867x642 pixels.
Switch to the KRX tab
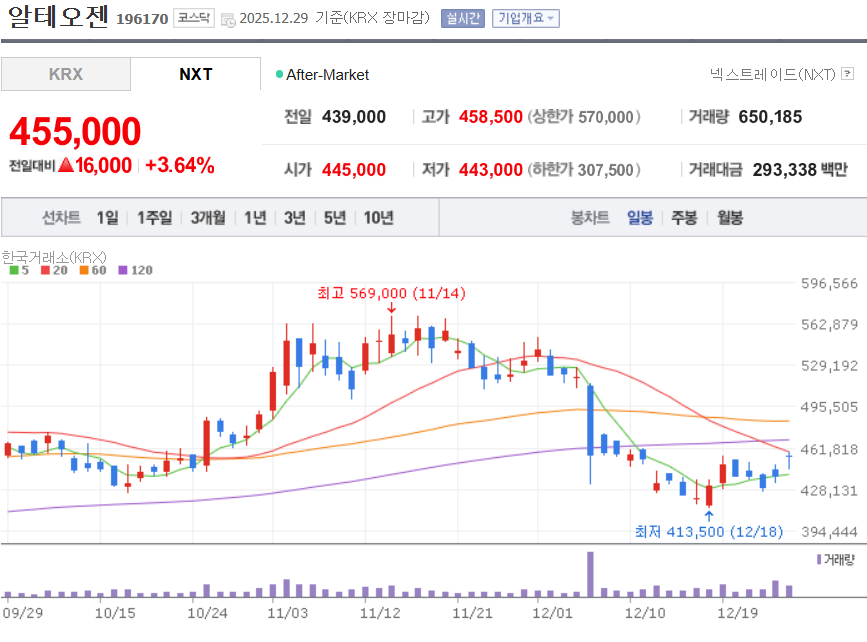66,74
